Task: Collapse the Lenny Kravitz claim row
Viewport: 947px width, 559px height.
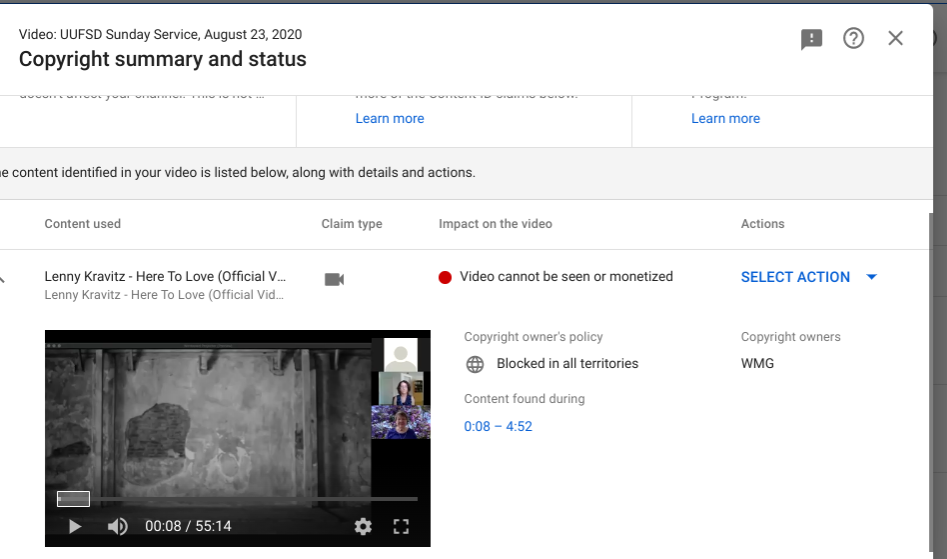Action: [x=2, y=279]
